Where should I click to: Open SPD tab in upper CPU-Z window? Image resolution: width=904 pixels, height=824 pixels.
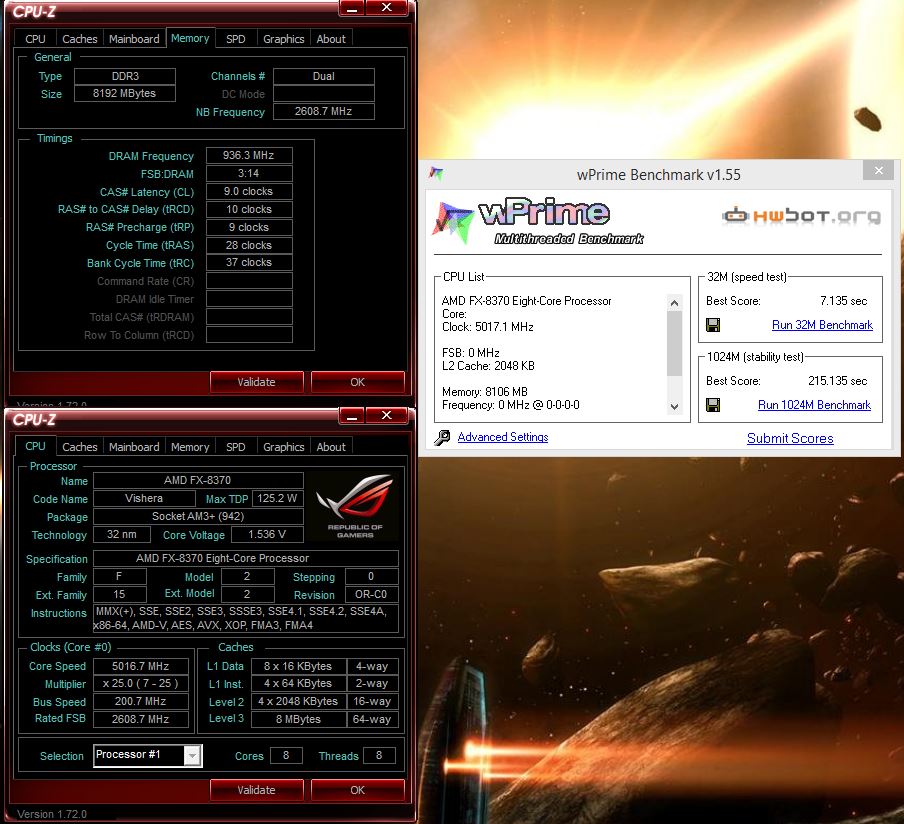click(236, 39)
